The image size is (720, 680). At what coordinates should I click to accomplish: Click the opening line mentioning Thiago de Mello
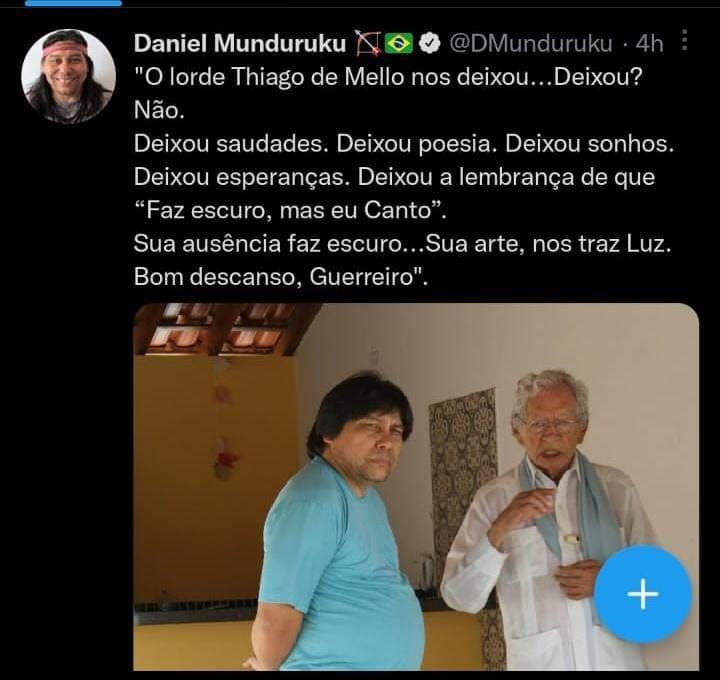tap(388, 77)
